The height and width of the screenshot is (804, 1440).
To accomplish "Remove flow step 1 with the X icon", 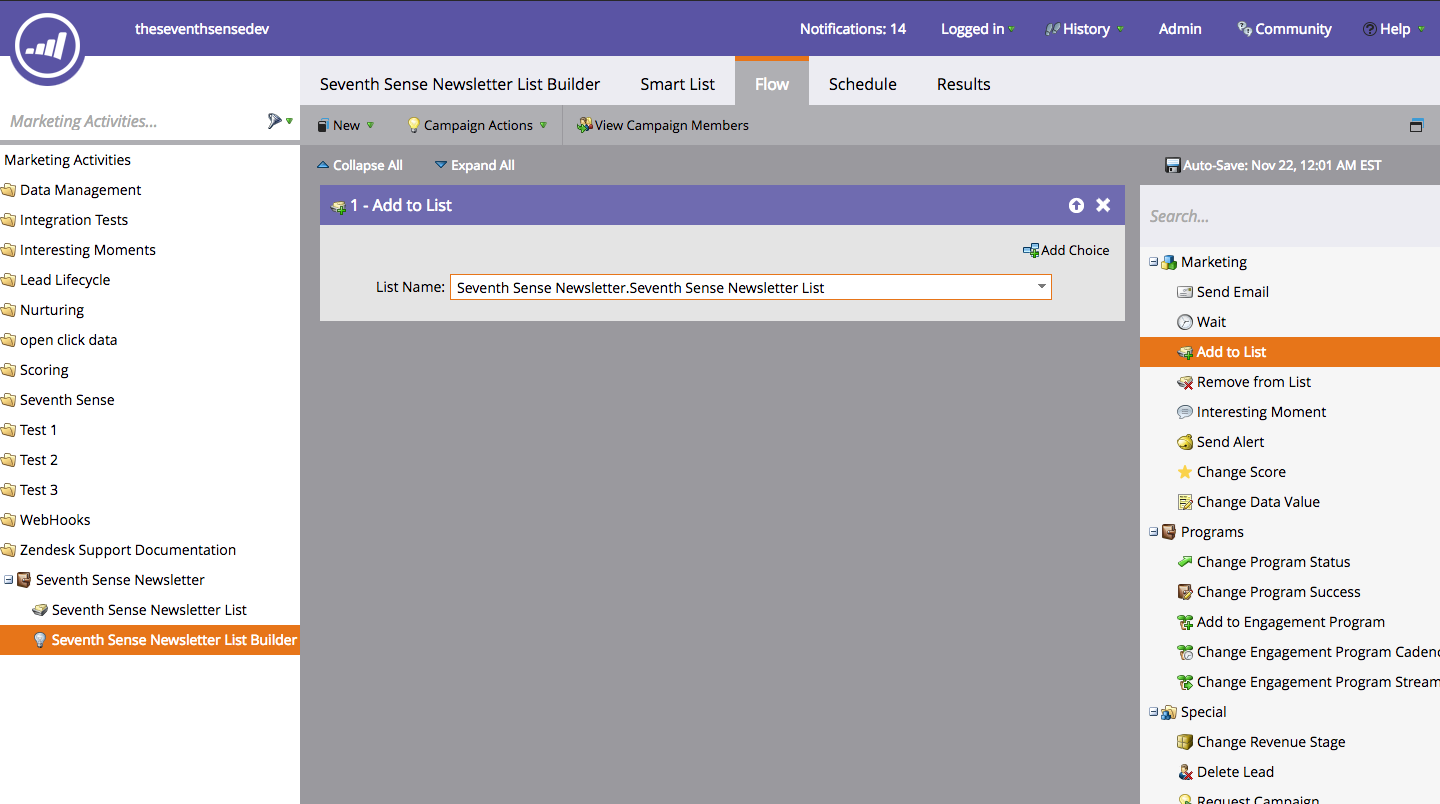I will 1103,205.
